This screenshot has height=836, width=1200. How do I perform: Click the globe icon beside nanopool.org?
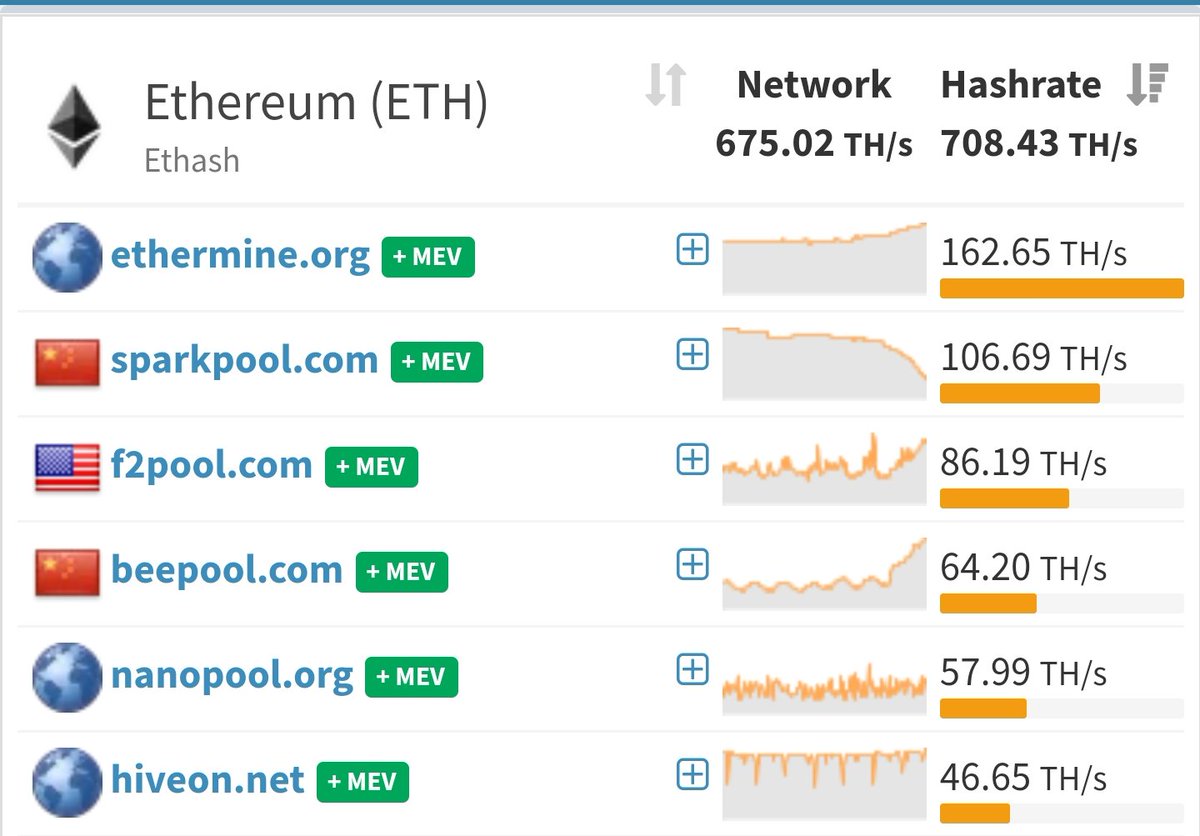click(x=67, y=677)
